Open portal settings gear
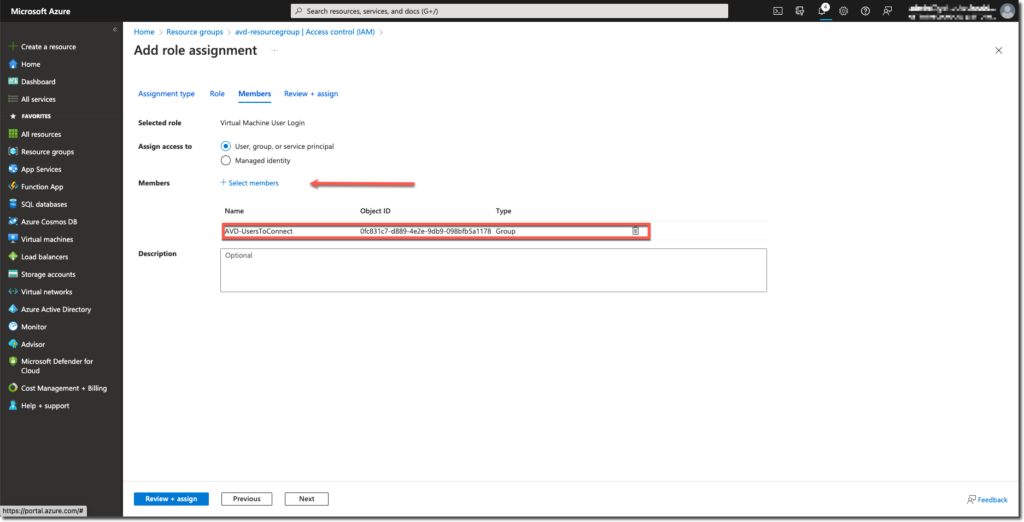Image resolution: width=1024 pixels, height=522 pixels. coord(844,11)
